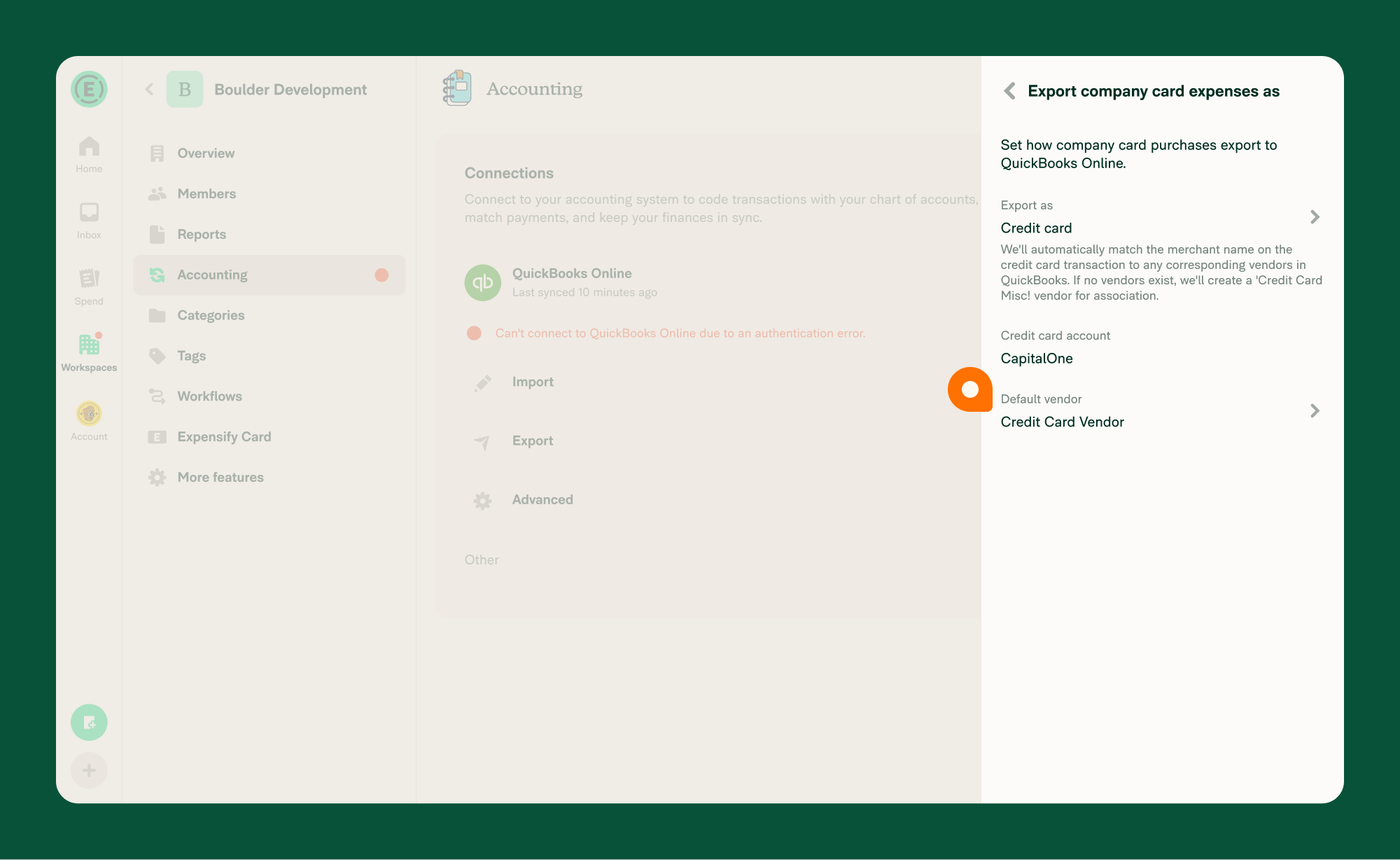The image size is (1400, 860).
Task: Open the Tags menu item
Action: pyautogui.click(x=269, y=356)
